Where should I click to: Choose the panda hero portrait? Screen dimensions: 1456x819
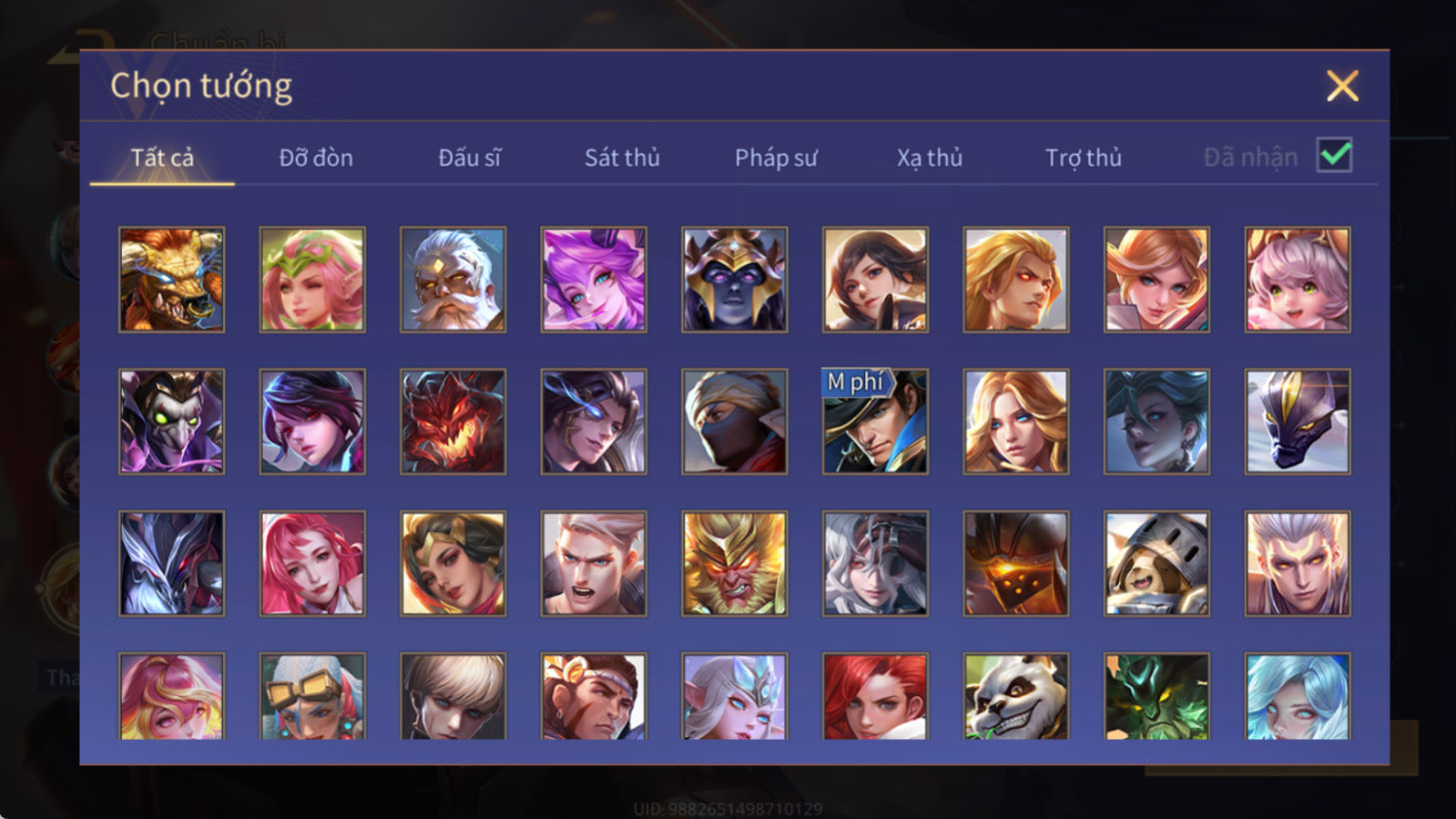point(1016,696)
